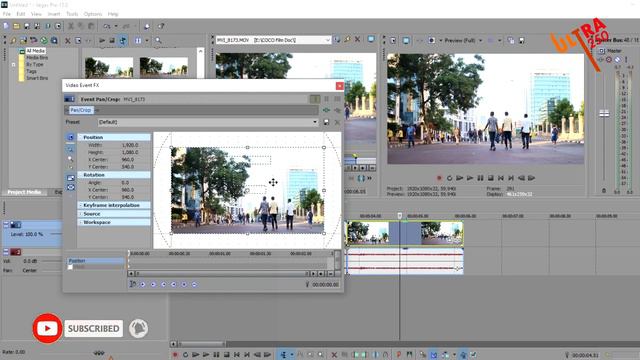Screen dimensions: 640x360
Task: Click the main timeline horizontal scrollbar
Action: tap(202, 344)
